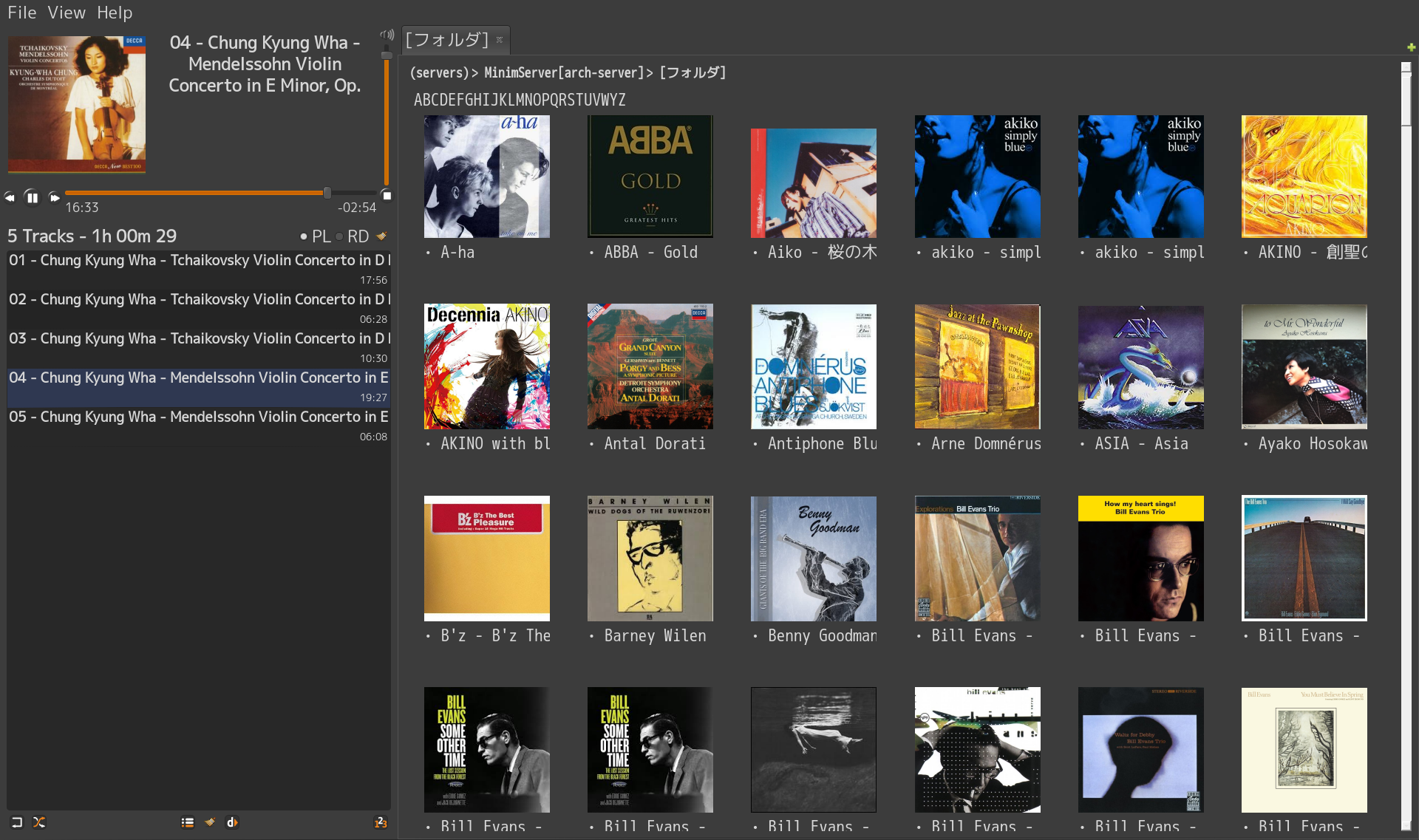Click the now-playing Chung Kyung Wha cover art
This screenshot has width=1419, height=840.
pos(77,104)
